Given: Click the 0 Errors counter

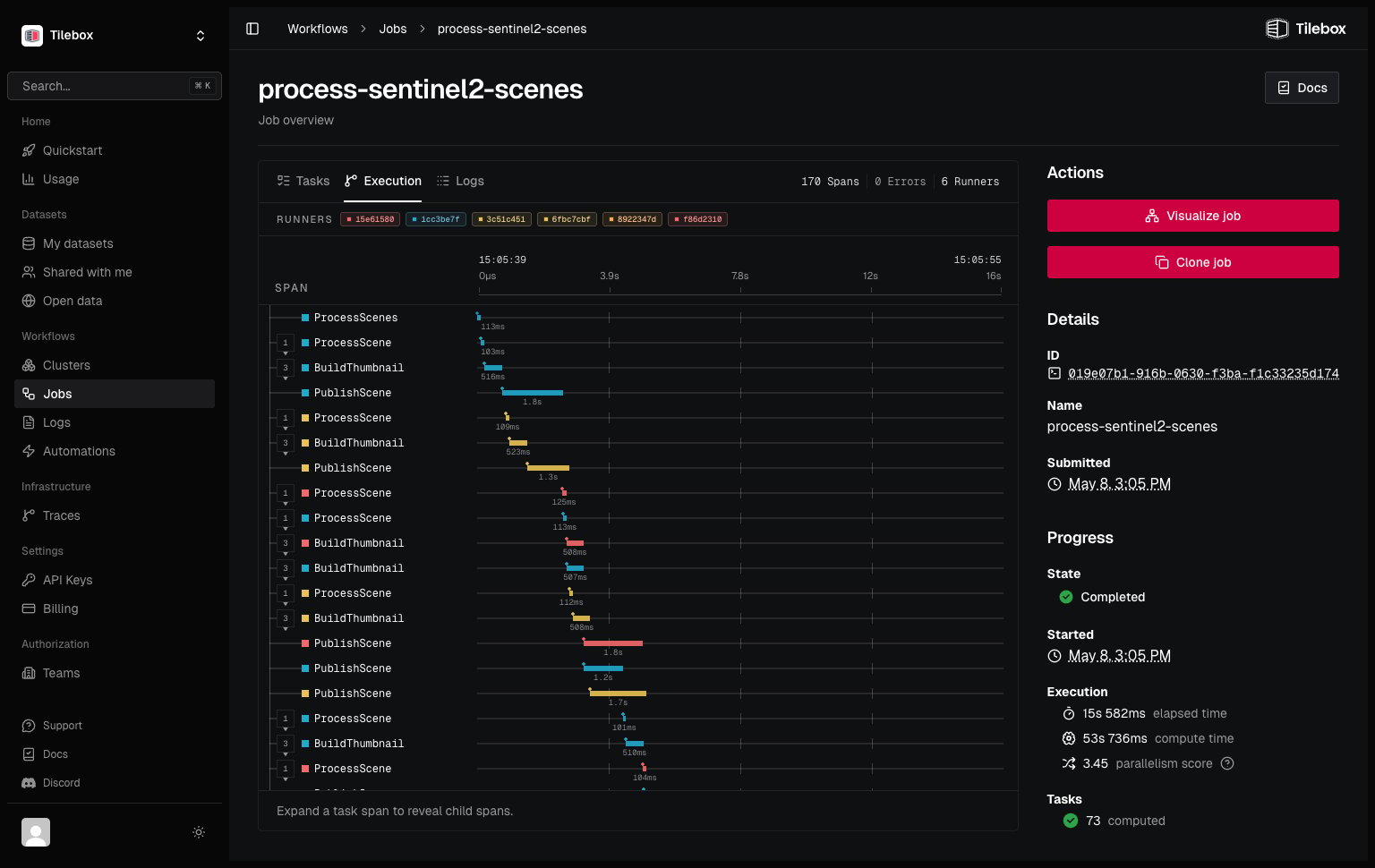Looking at the screenshot, I should point(900,182).
